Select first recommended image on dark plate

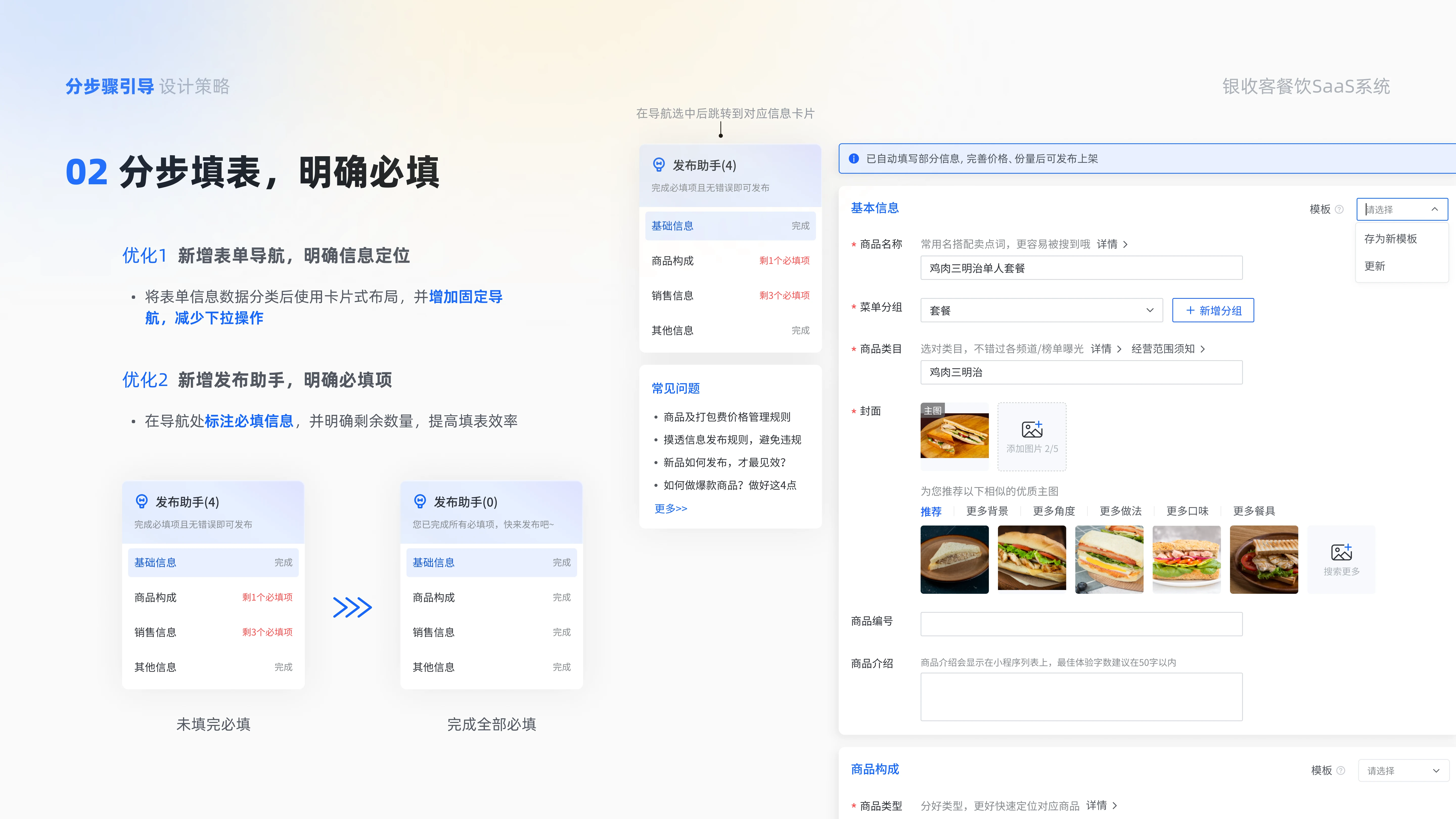[955, 560]
